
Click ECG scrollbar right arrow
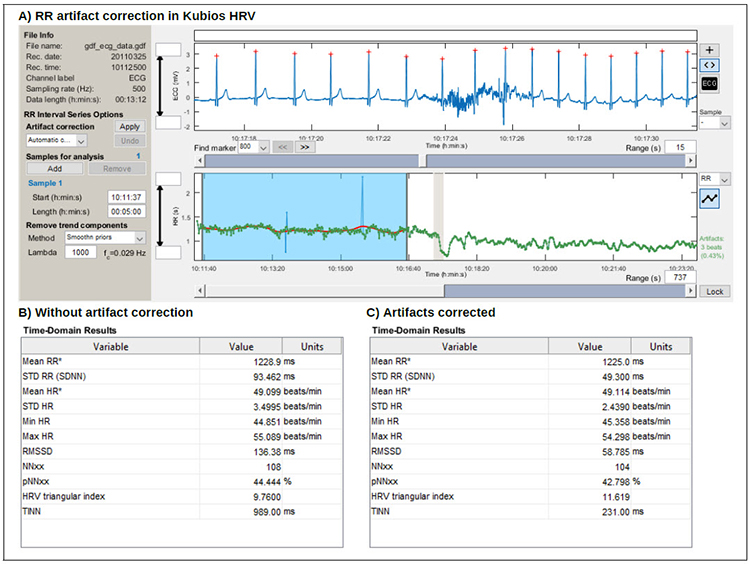click(x=690, y=161)
